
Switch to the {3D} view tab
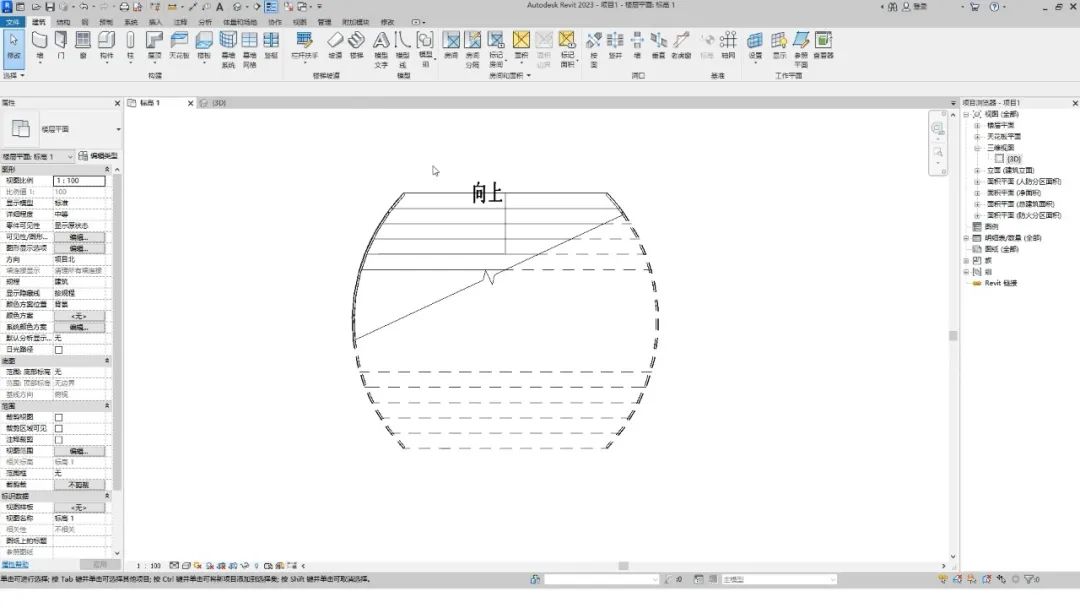point(214,103)
